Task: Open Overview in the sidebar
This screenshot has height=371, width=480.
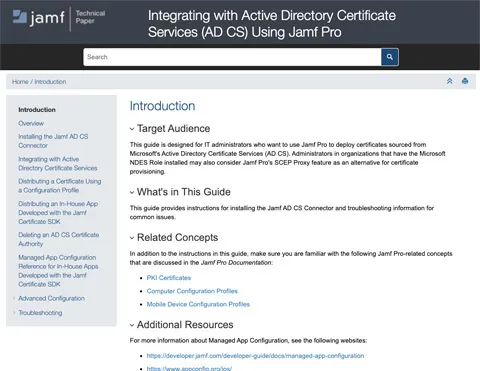Action: point(31,123)
